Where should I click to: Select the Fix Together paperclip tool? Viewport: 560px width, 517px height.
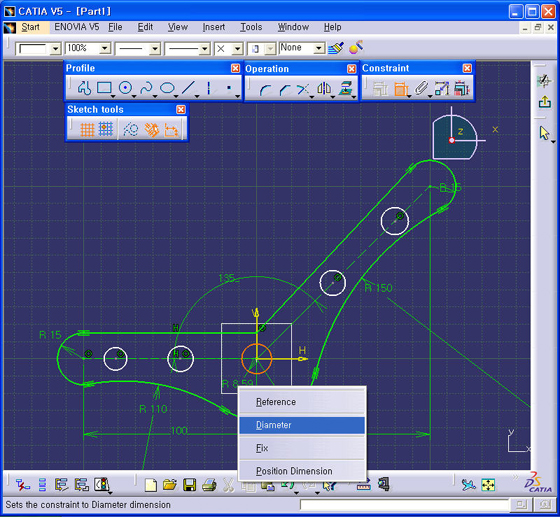(x=421, y=88)
